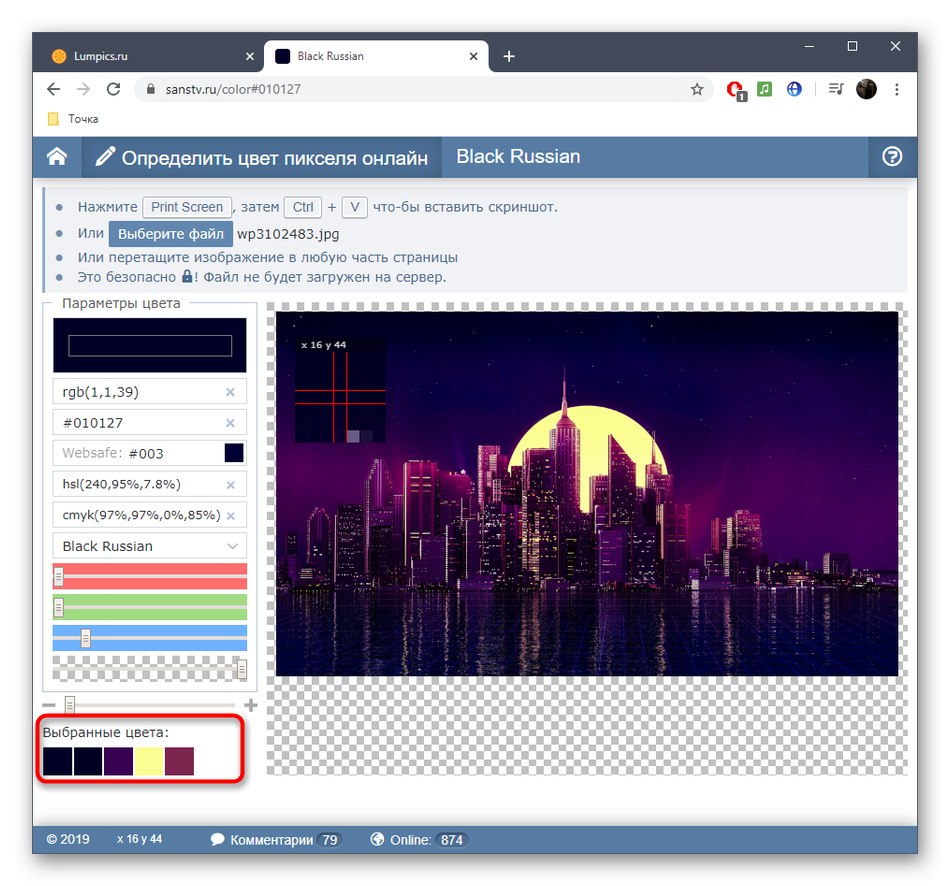Click the Print Screen key button
The height and width of the screenshot is (886, 950).
coord(187,207)
